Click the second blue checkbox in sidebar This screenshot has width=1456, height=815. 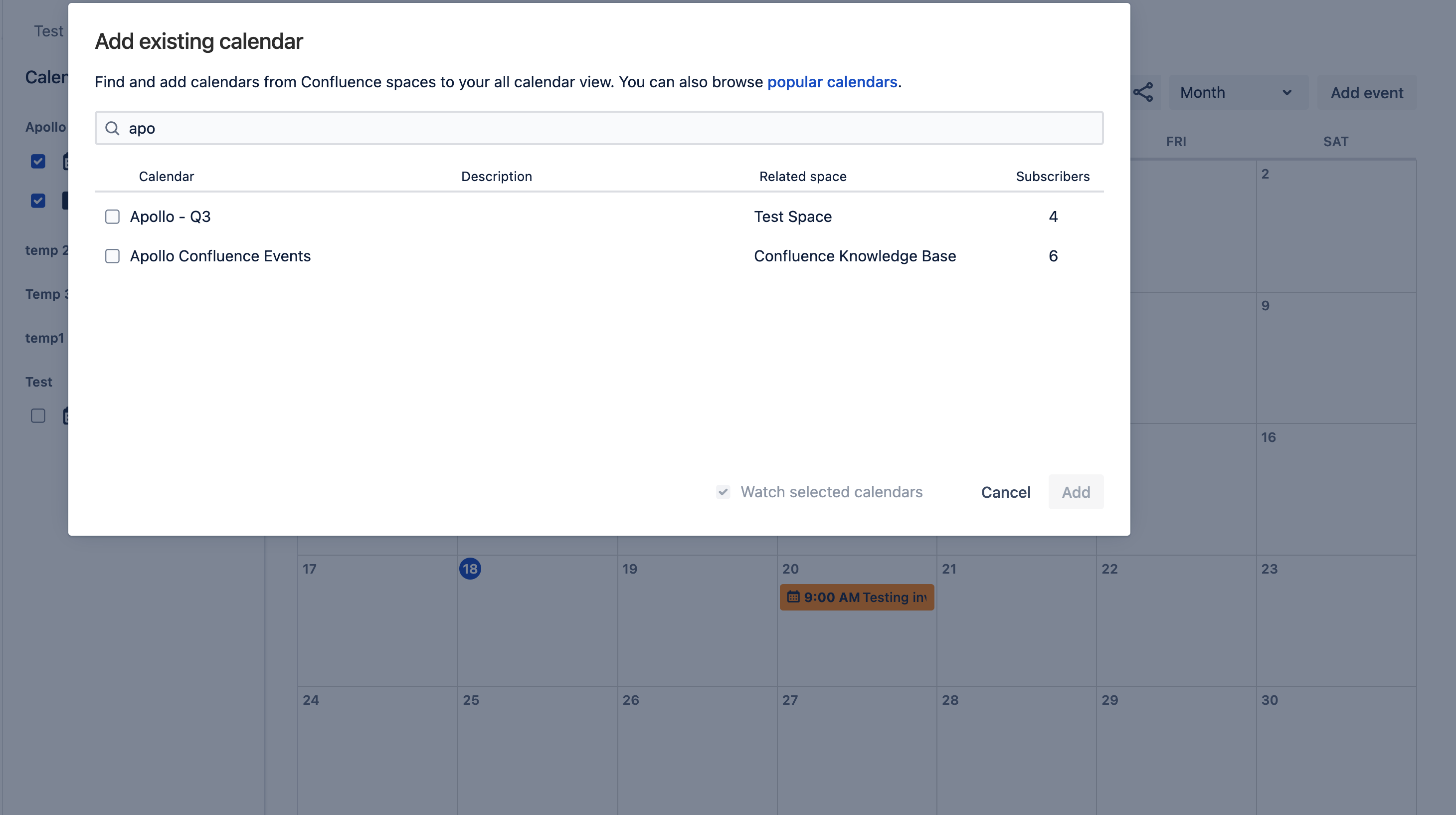[x=38, y=200]
